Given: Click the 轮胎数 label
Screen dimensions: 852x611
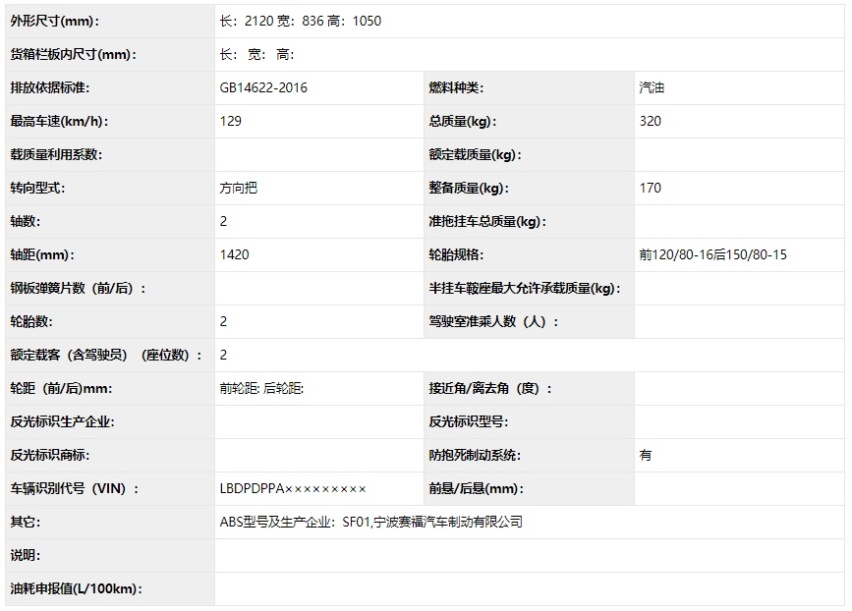Looking at the screenshot, I should [32, 322].
